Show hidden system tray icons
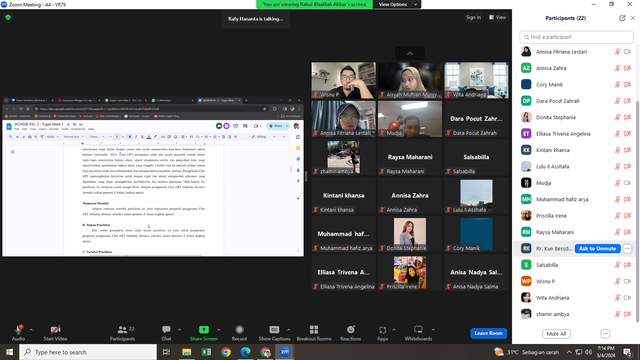 (x=569, y=352)
